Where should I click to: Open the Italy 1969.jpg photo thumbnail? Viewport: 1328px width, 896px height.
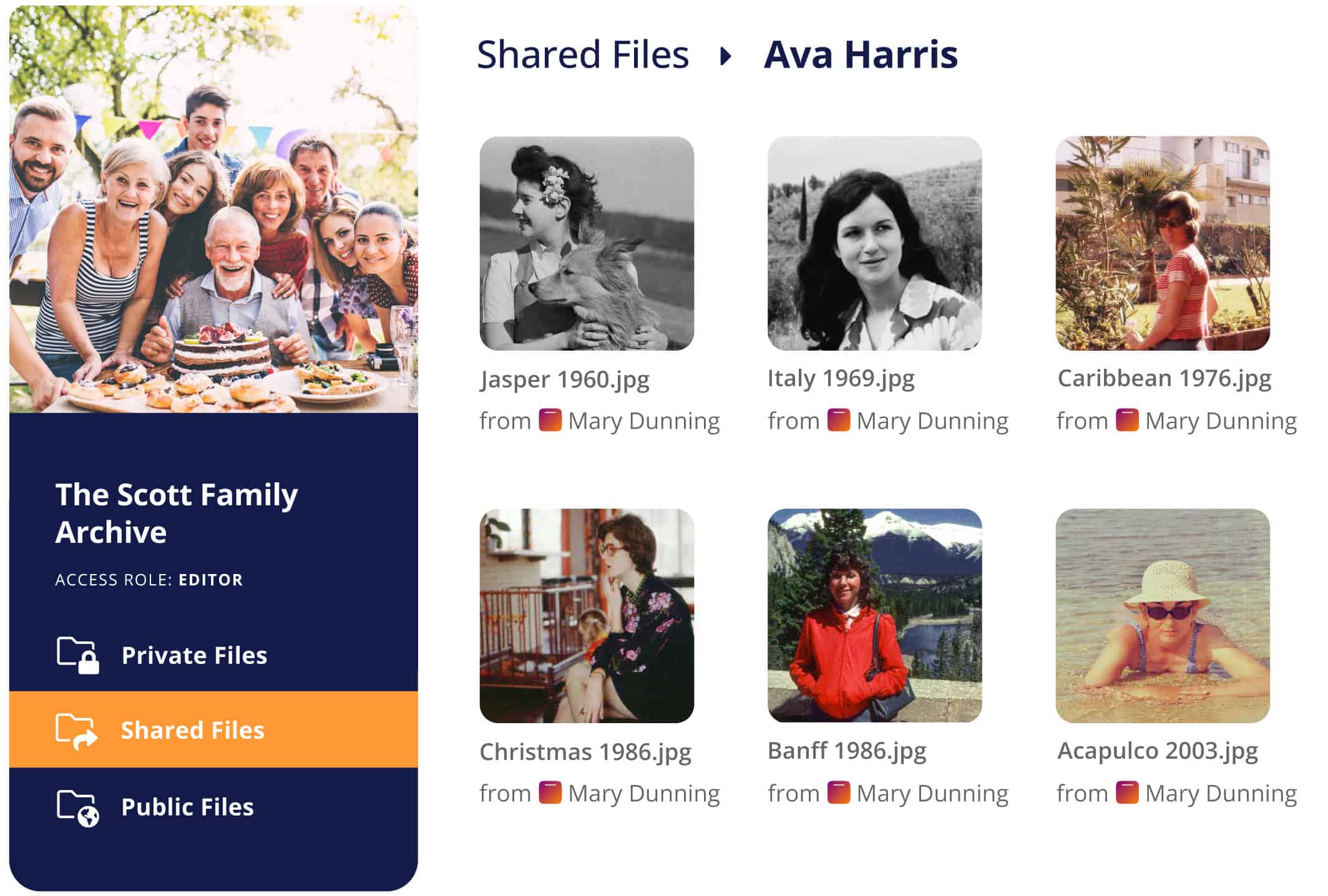[874, 243]
